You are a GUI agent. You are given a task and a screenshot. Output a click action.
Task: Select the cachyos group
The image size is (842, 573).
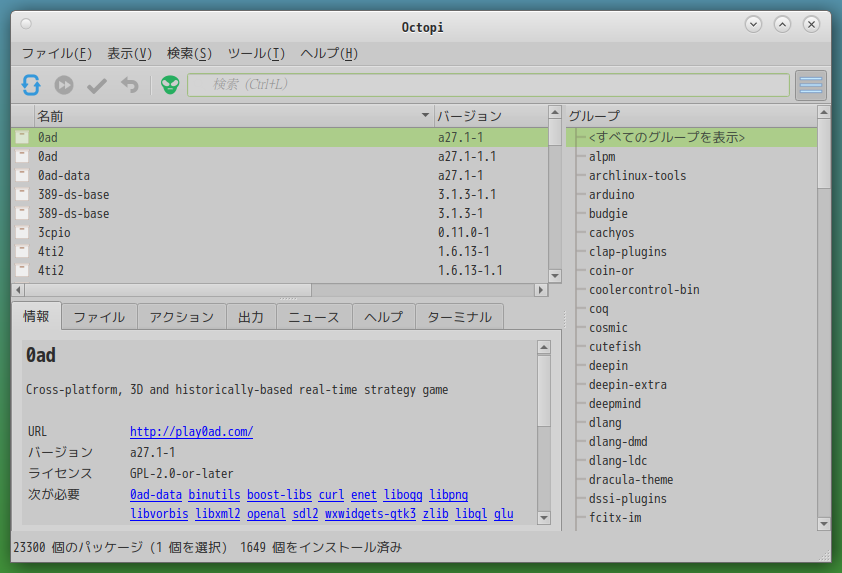(611, 233)
